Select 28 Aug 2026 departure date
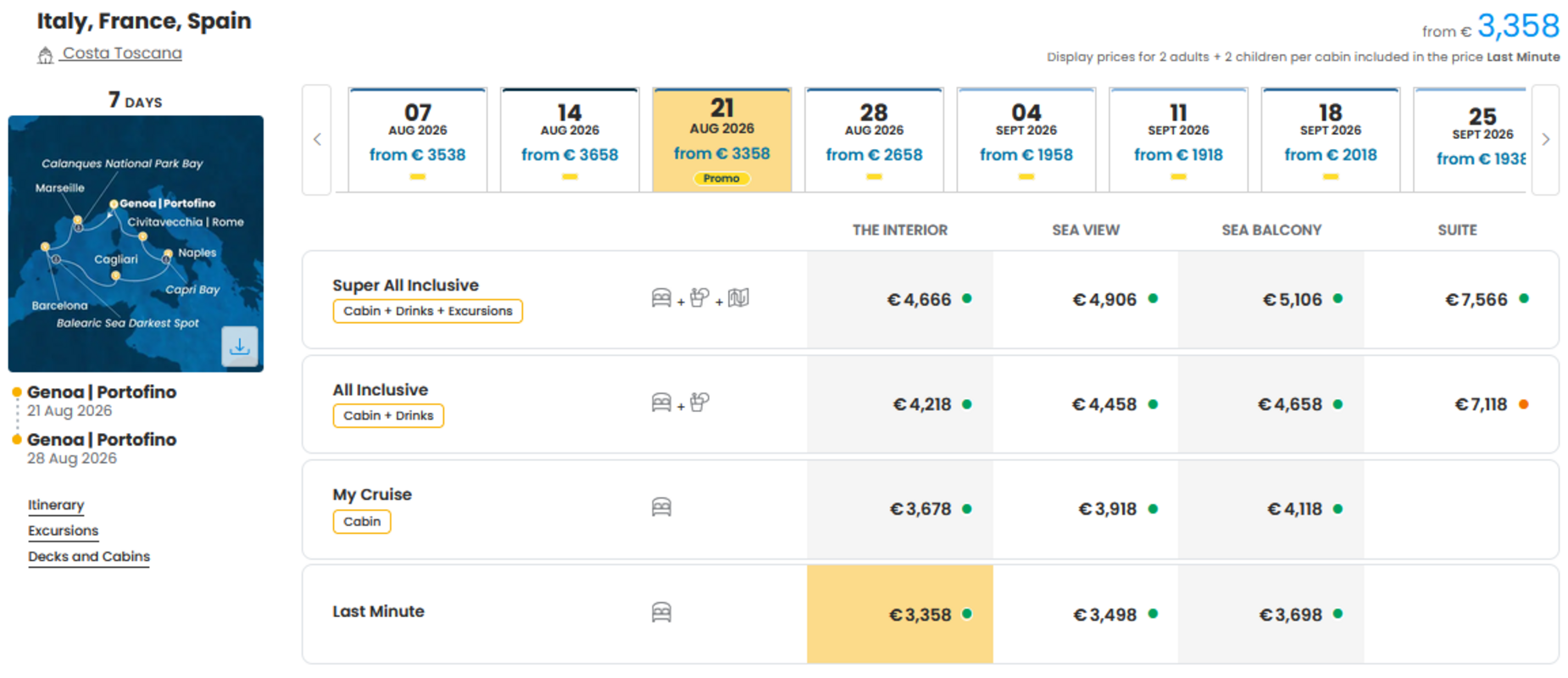Screen dimensions: 1568x678 click(x=874, y=141)
